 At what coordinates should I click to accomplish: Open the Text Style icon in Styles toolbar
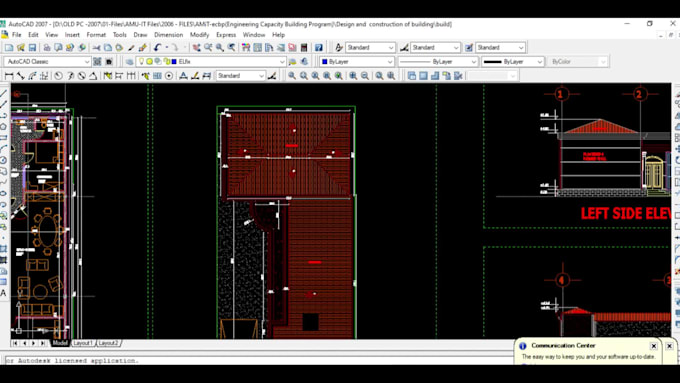(339, 47)
